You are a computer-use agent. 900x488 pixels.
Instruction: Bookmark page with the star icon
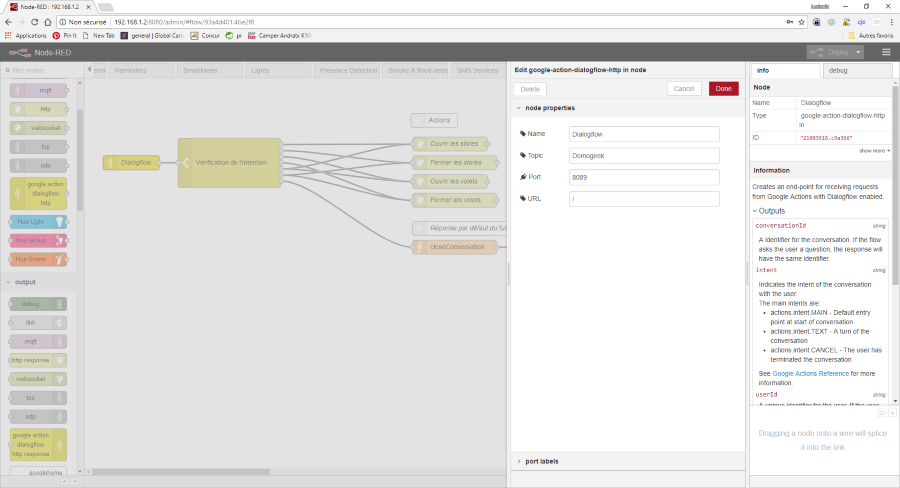coord(802,22)
